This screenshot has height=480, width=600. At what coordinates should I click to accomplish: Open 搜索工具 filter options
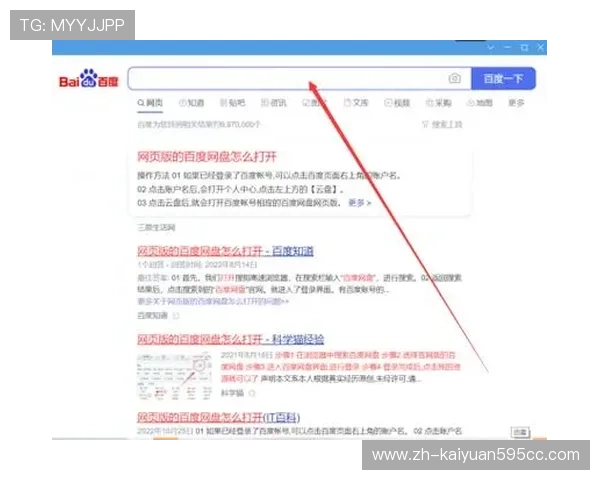pos(442,124)
